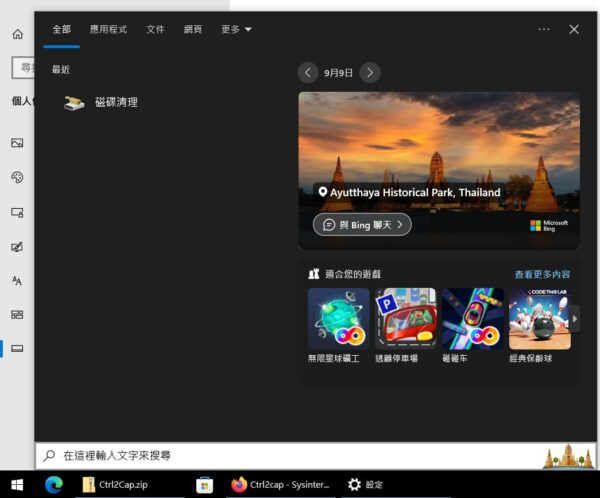The image size is (600, 498).
Task: Click the search magnifier icon
Action: 49,456
